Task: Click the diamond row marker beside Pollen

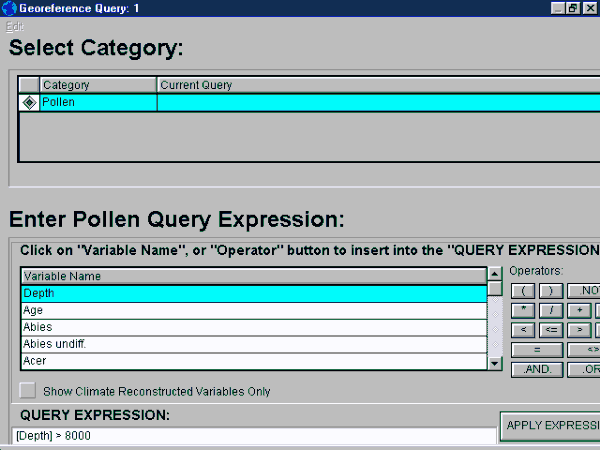Action: coord(29,102)
